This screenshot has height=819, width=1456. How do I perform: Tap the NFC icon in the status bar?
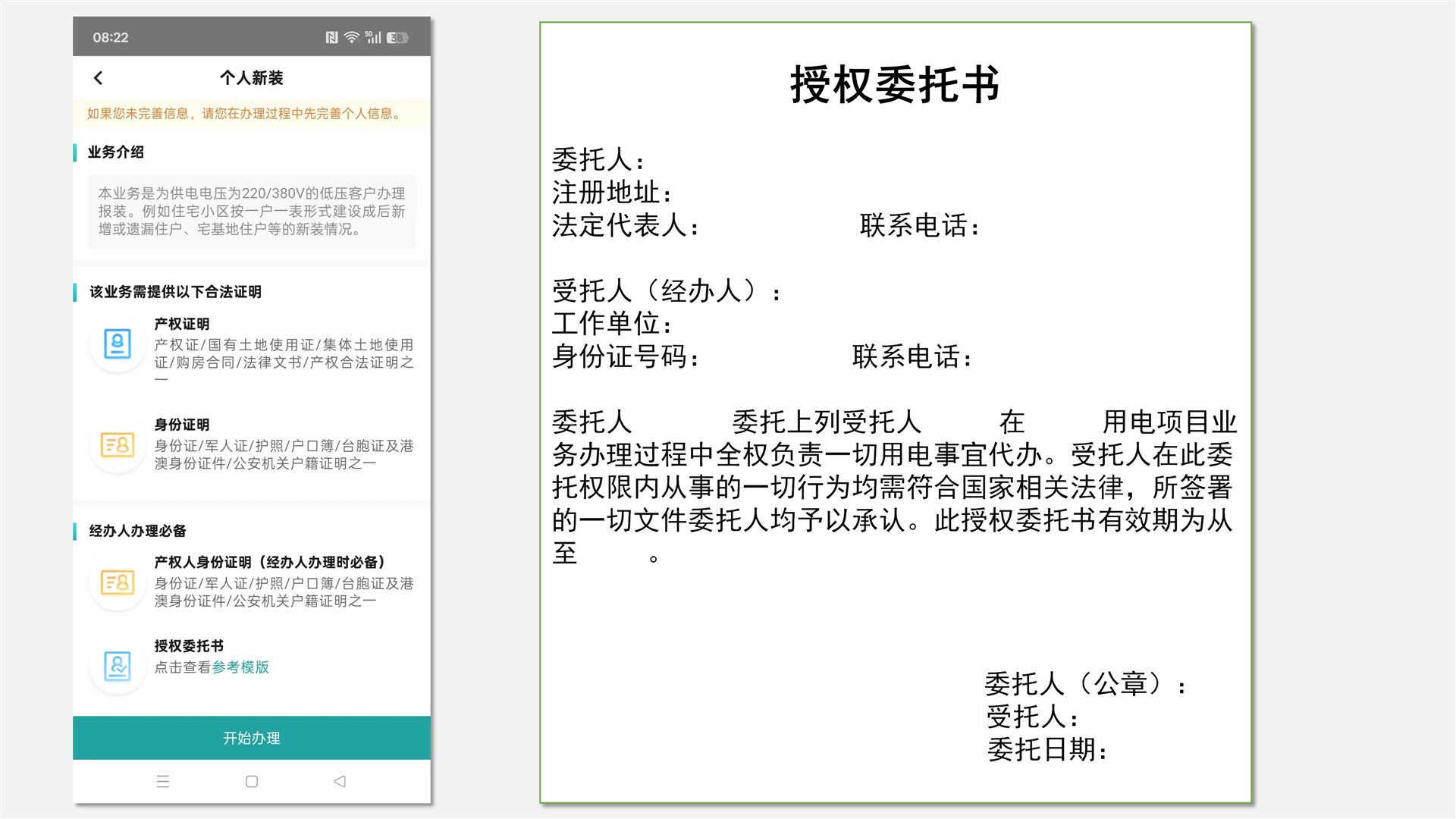point(331,37)
